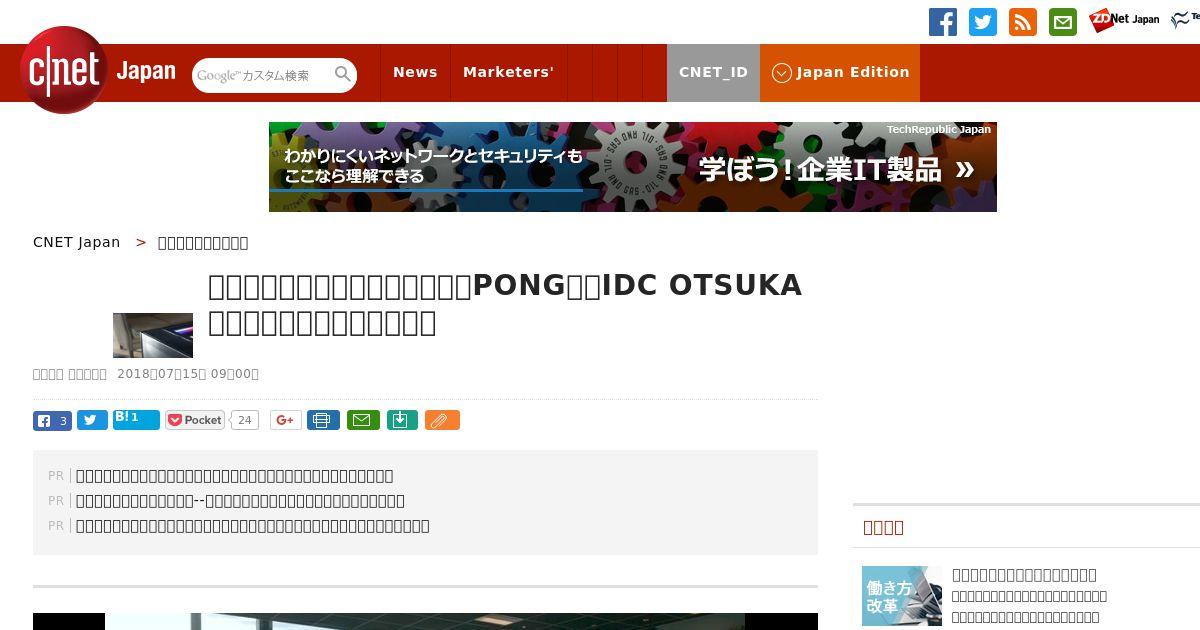Follow the second breadcrumb category link
The width and height of the screenshot is (1200, 630).
click(x=203, y=243)
